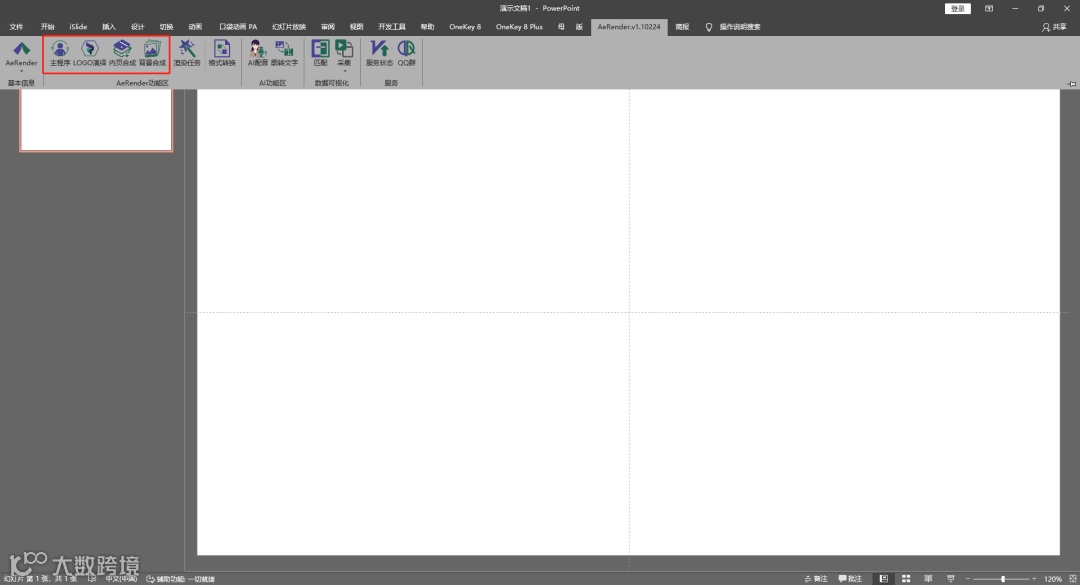Click the spell check status icon

click(92, 579)
